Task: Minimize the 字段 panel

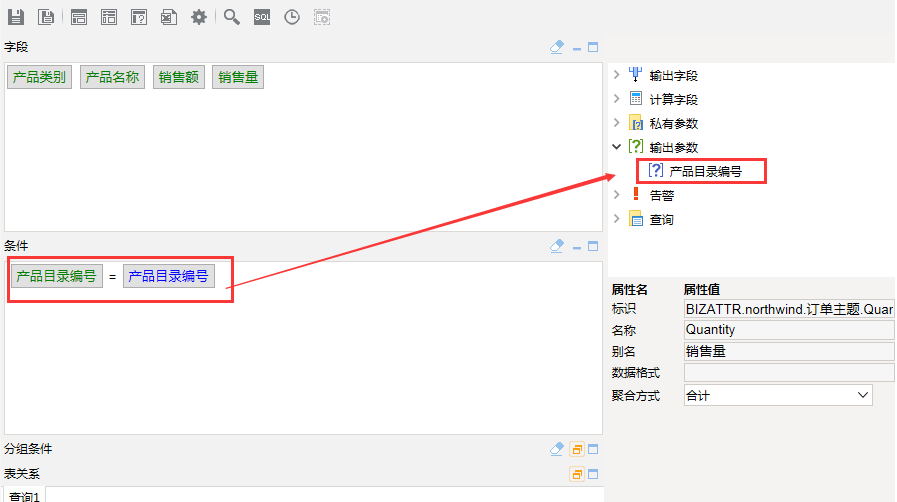Action: click(577, 48)
